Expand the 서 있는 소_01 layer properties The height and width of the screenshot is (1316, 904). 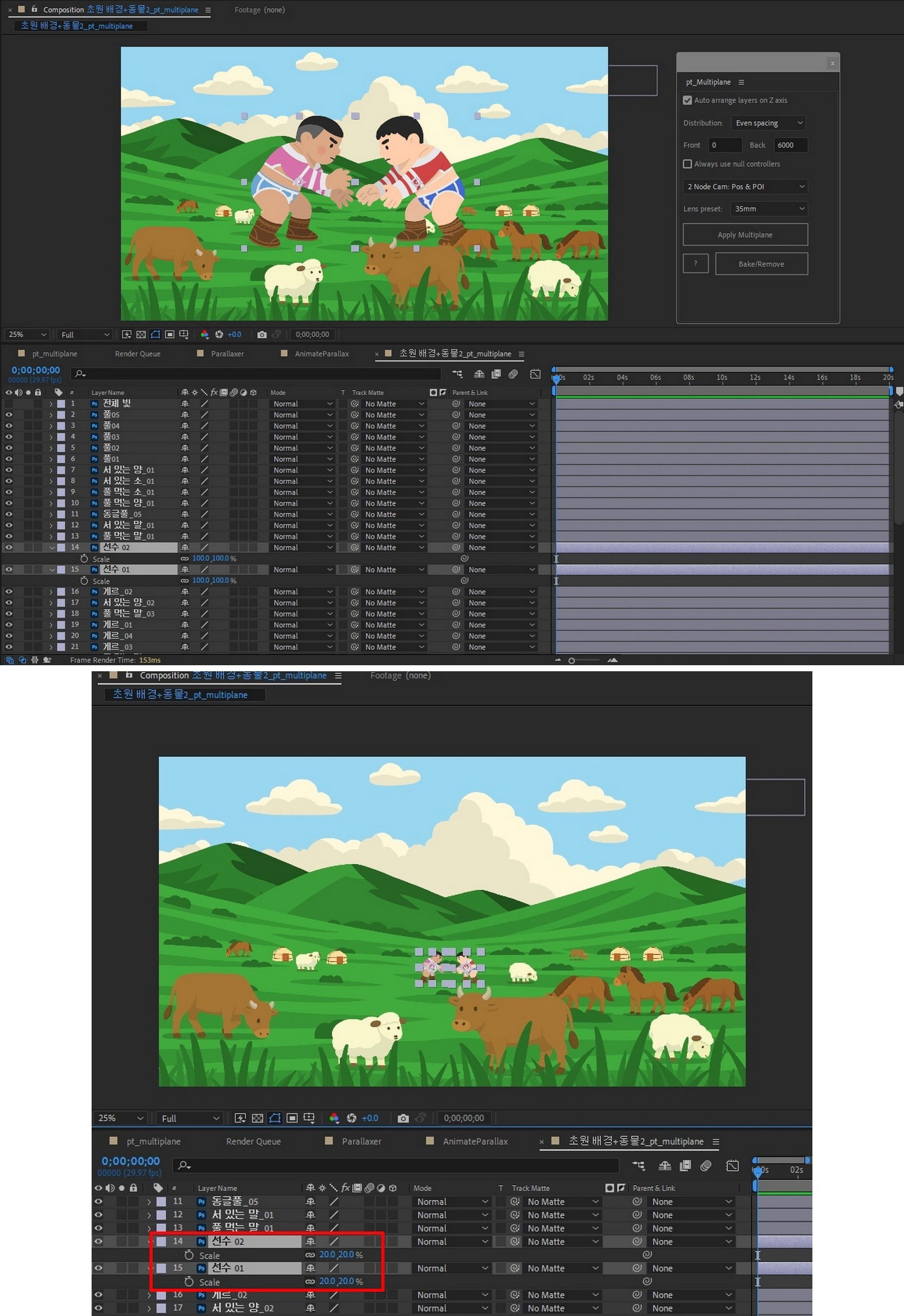coord(51,481)
